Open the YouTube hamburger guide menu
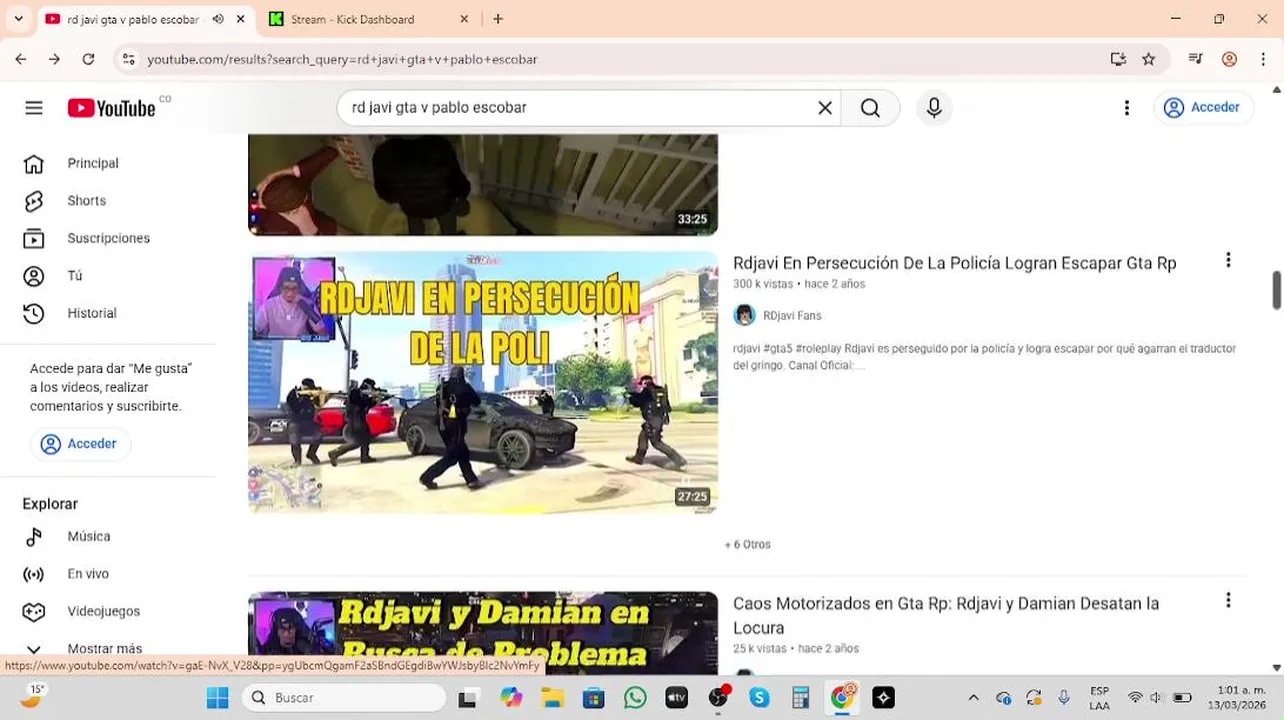The width and height of the screenshot is (1284, 720). (x=34, y=108)
